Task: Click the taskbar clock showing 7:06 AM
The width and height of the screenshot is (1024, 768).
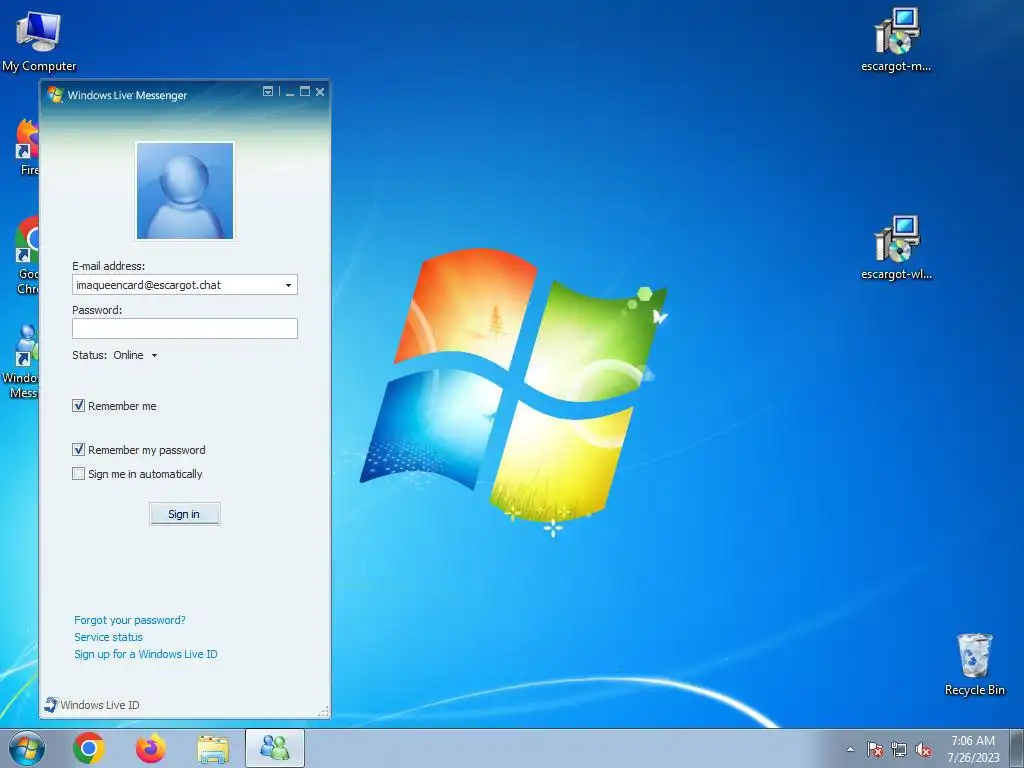Action: (x=973, y=748)
